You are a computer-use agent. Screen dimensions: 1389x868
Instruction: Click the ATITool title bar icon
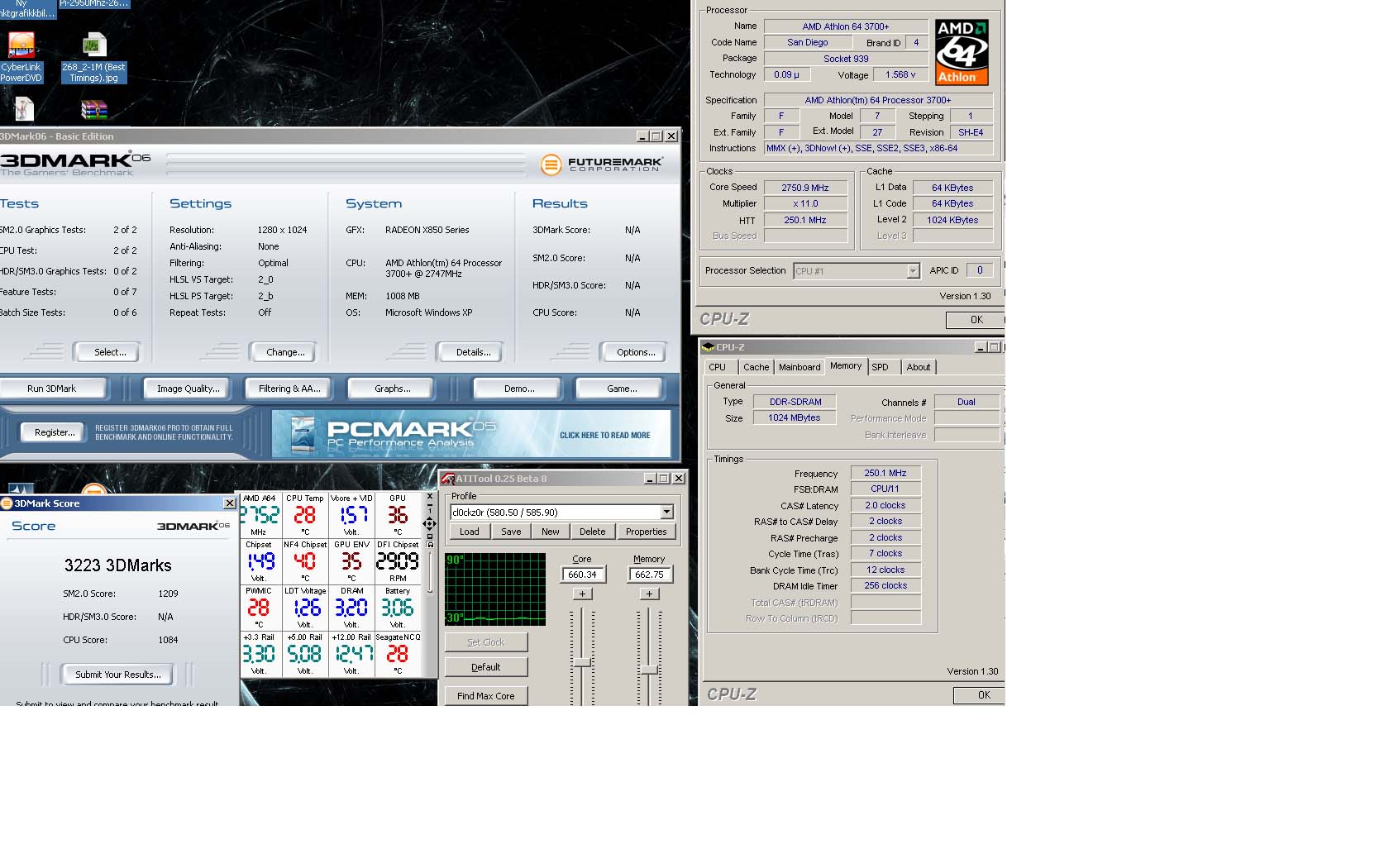pos(448,479)
